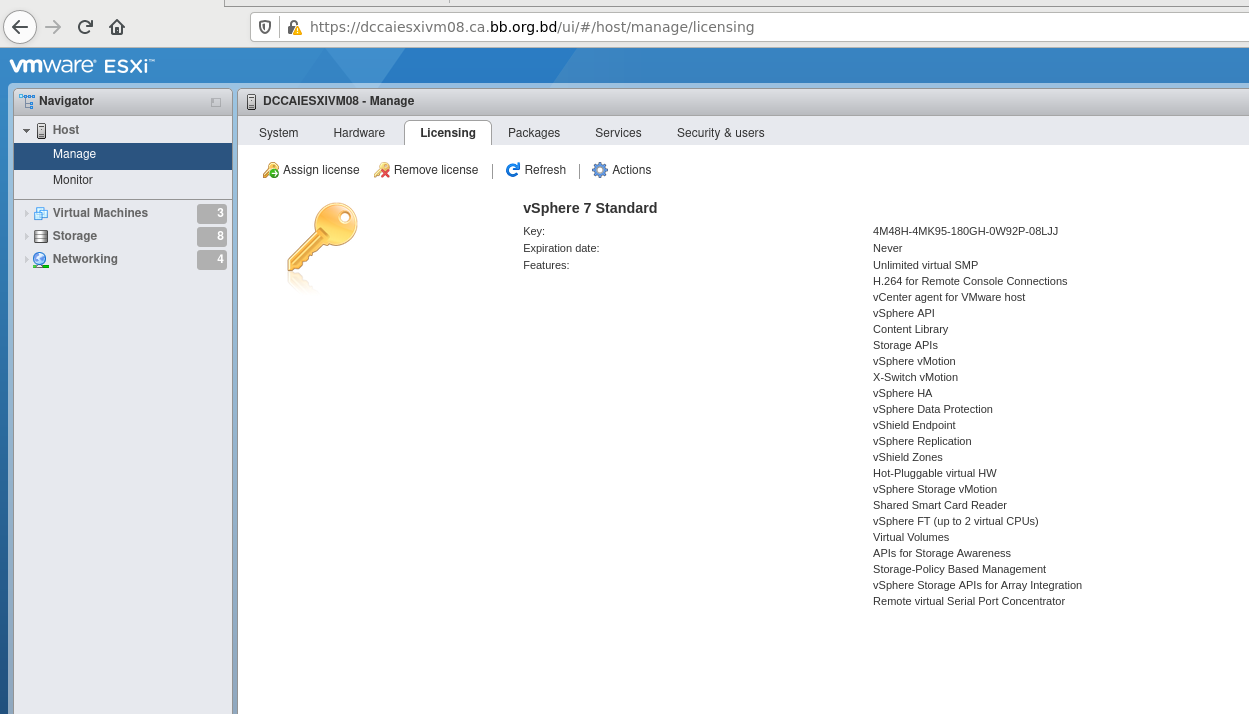Viewport: 1249px width, 714px height.
Task: Click the Remove license key icon
Action: (x=382, y=170)
